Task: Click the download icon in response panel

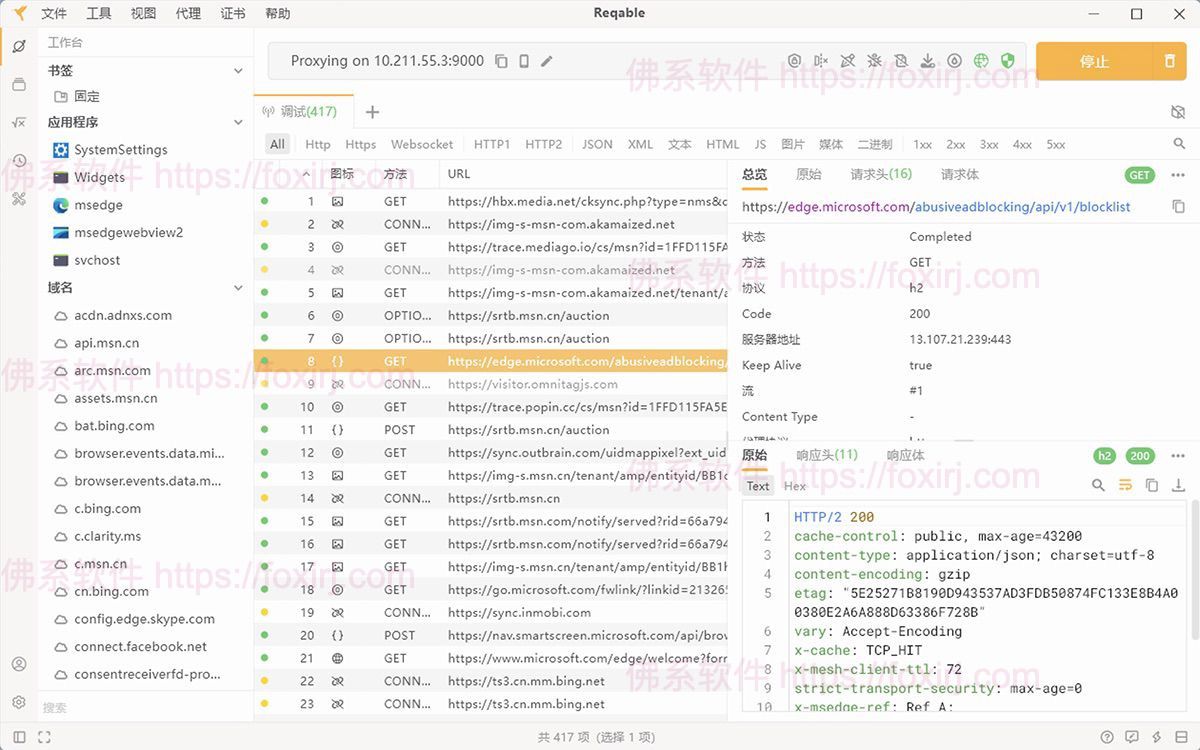Action: 1178,485
